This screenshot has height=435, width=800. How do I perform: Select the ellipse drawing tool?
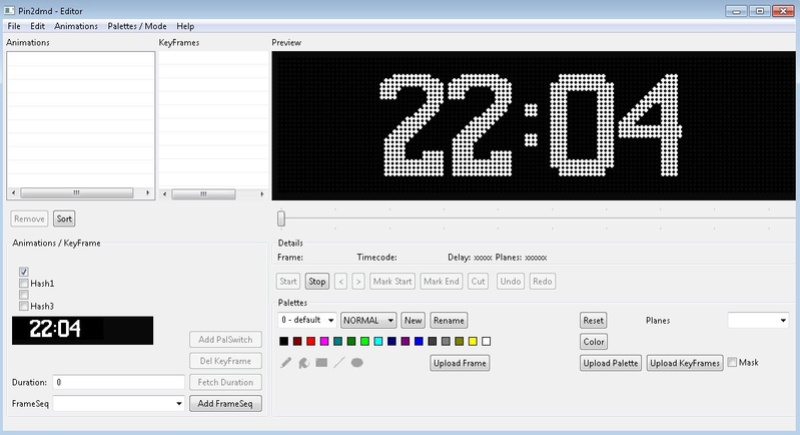click(x=357, y=363)
